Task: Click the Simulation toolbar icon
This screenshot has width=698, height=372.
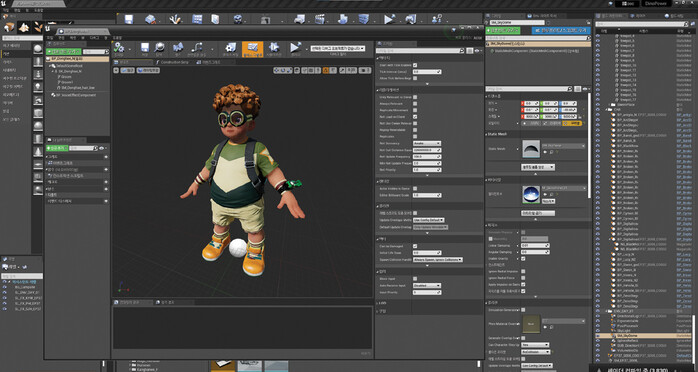Action: coord(274,48)
